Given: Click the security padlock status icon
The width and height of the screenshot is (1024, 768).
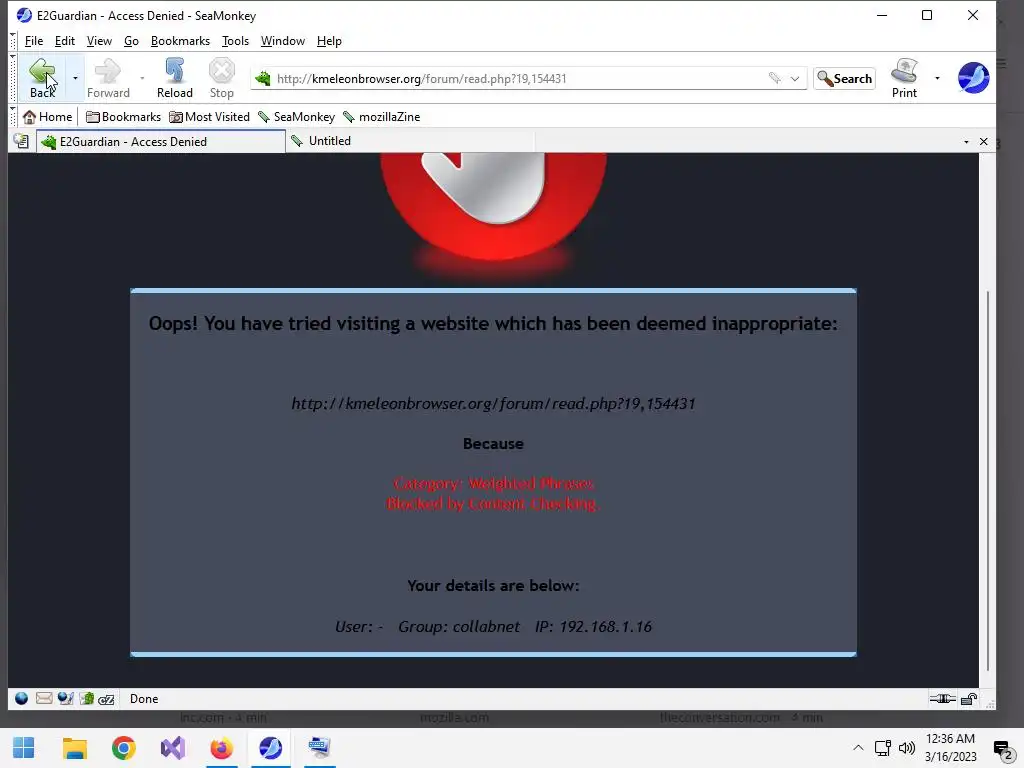Looking at the screenshot, I should click(x=969, y=699).
